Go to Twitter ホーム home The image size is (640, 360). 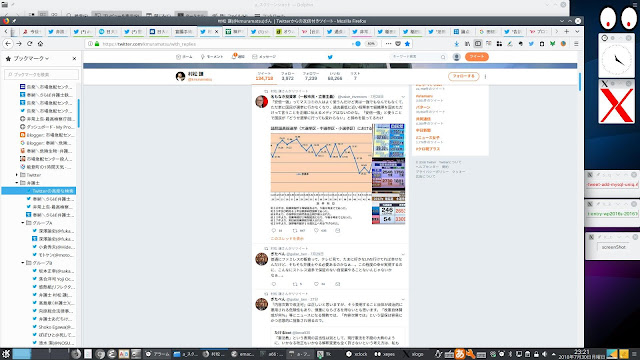pyautogui.click(x=184, y=57)
